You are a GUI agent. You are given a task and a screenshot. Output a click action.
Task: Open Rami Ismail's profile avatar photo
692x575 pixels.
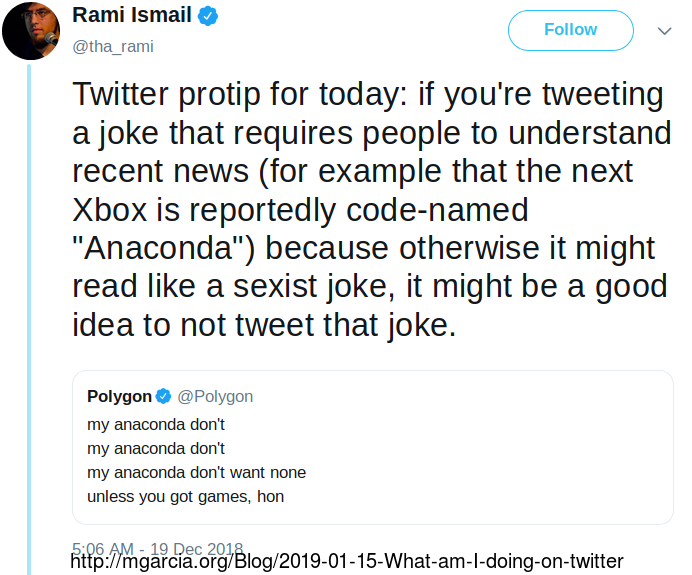pyautogui.click(x=31, y=31)
